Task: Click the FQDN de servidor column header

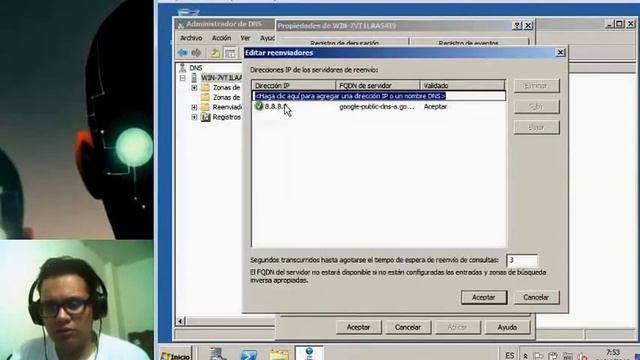Action: [378, 85]
